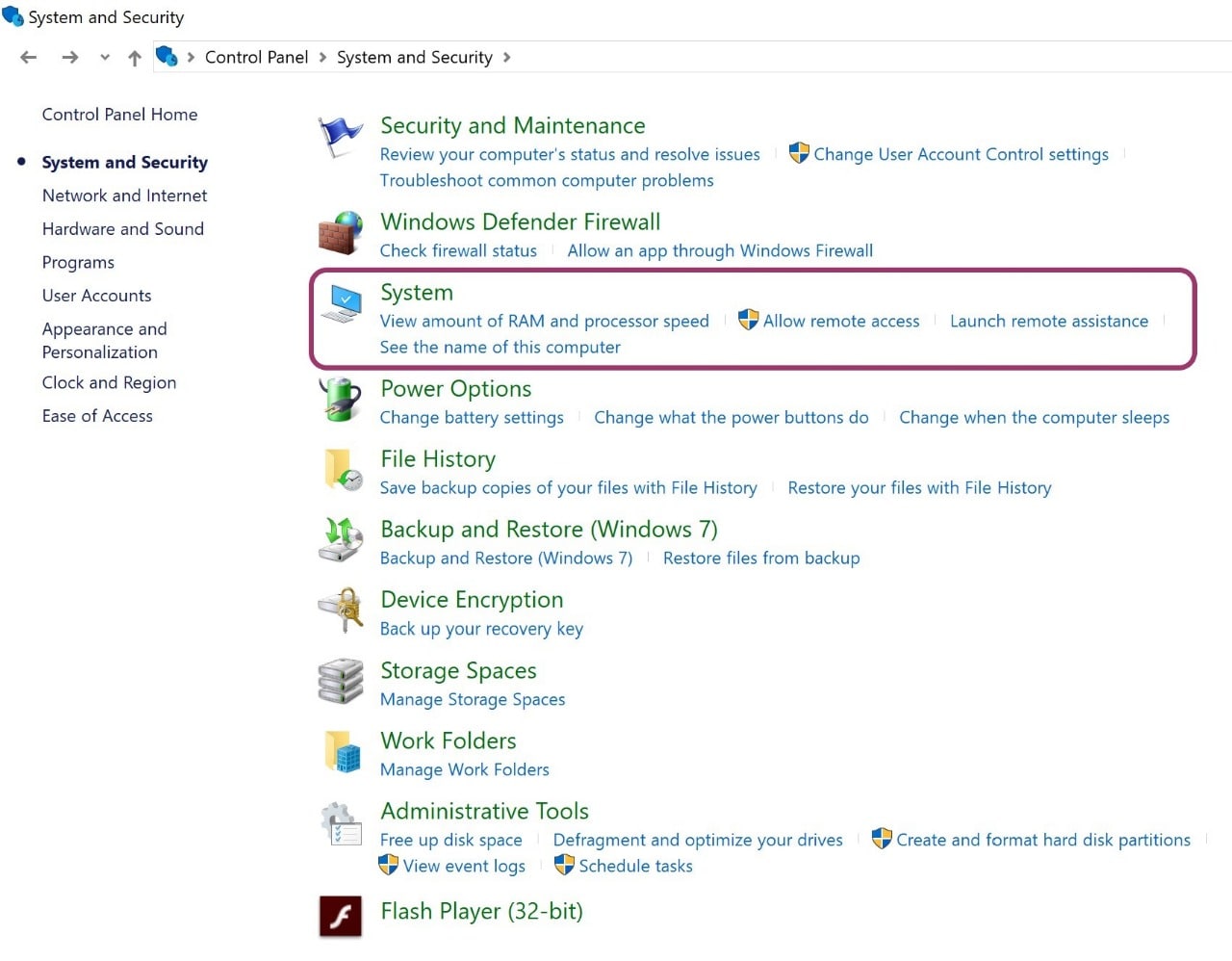Click the Flash Player red icon
1232x961 pixels.
coord(341,917)
